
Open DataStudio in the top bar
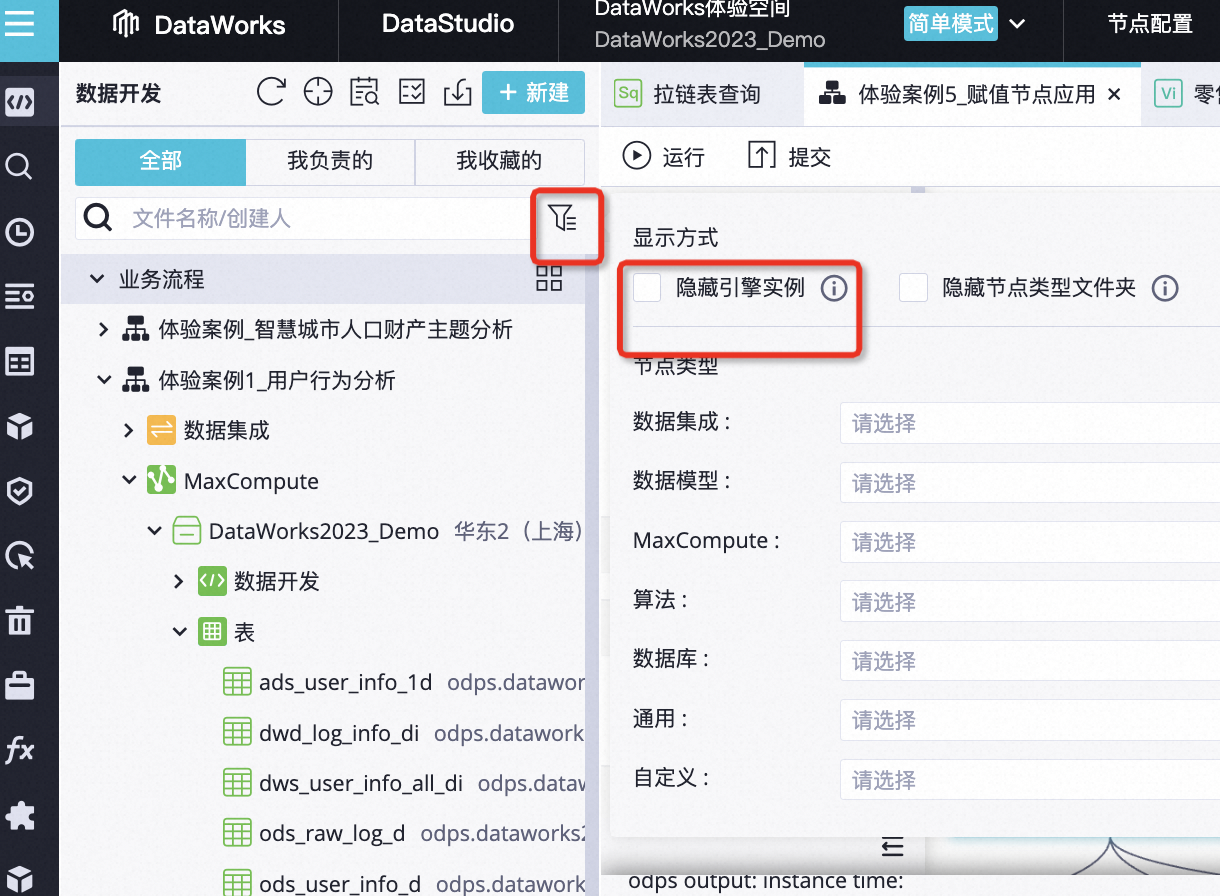click(448, 24)
